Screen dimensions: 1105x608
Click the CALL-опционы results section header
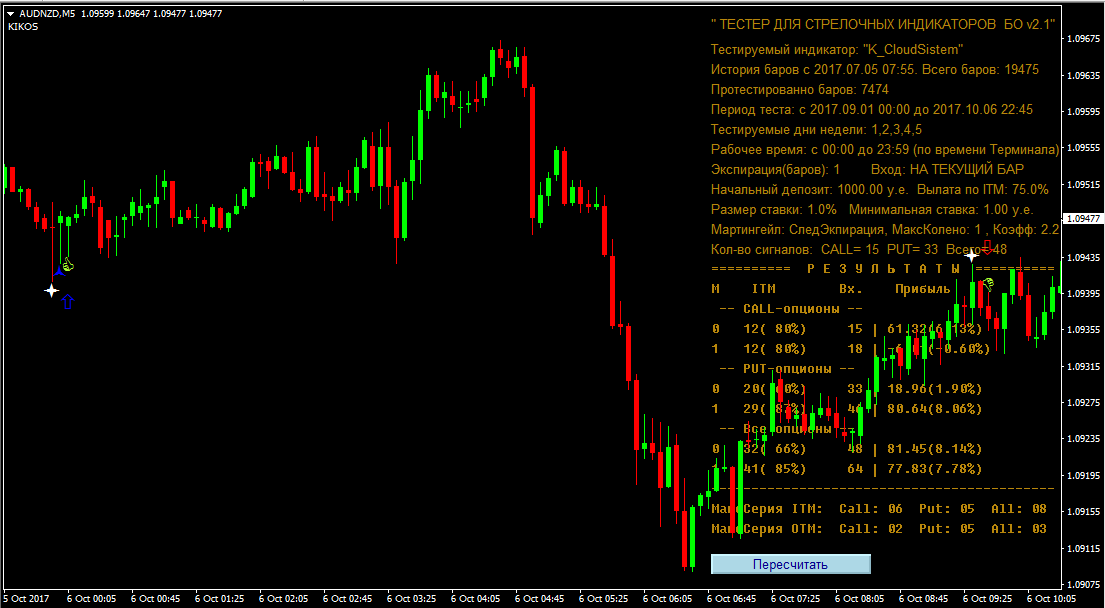coord(790,308)
